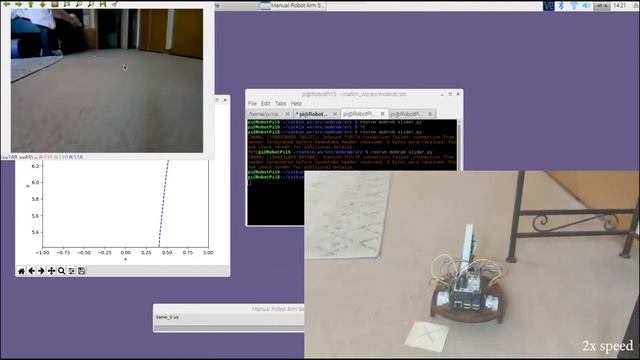The image size is (640, 360).
Task: Click the back arrow in plot toolbar
Action: click(31, 271)
